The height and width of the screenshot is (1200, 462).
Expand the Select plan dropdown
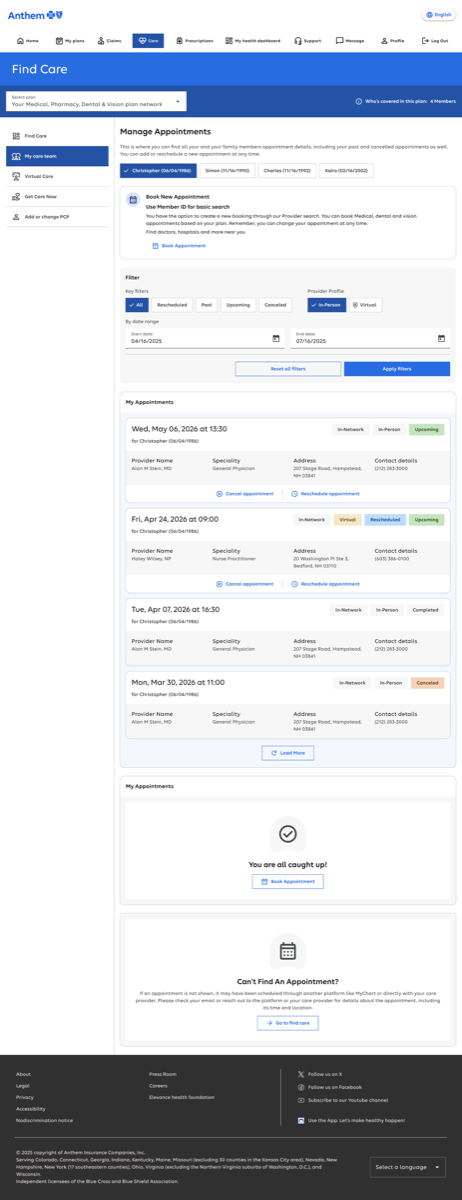coord(96,101)
